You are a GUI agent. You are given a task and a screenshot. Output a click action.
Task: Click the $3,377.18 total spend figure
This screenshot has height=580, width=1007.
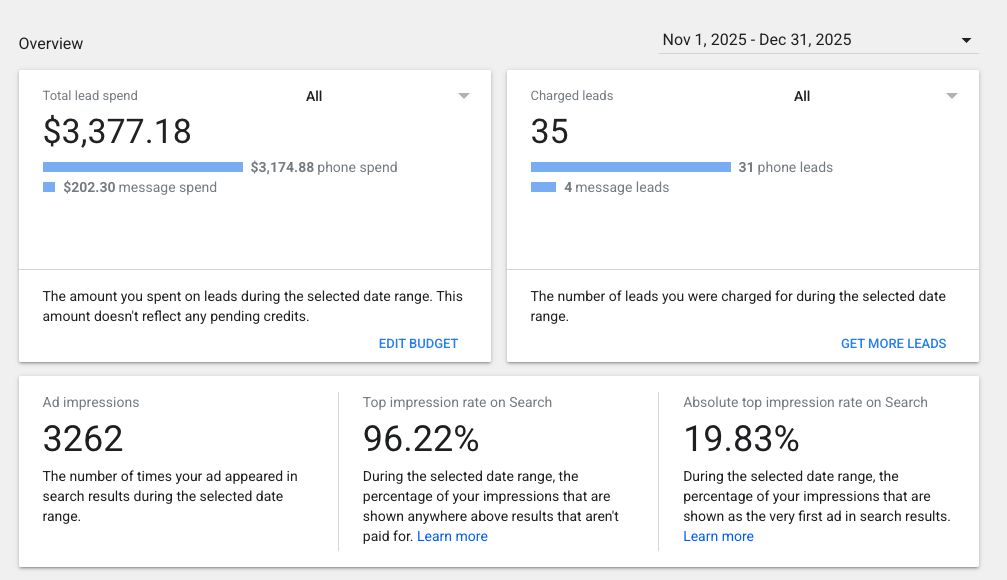(x=117, y=131)
